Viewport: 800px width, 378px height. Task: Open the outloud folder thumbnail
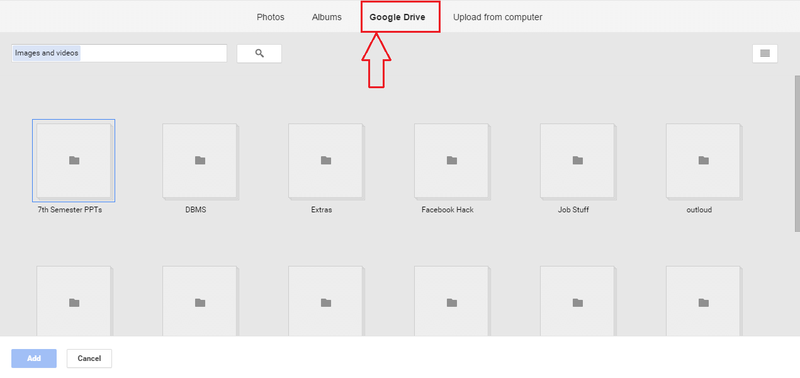coord(704,161)
